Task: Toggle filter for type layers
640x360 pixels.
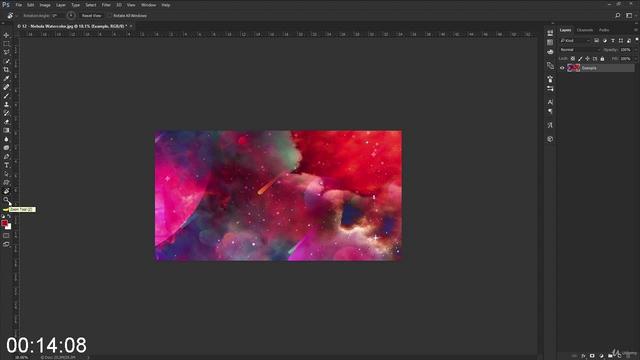Action: pos(613,40)
